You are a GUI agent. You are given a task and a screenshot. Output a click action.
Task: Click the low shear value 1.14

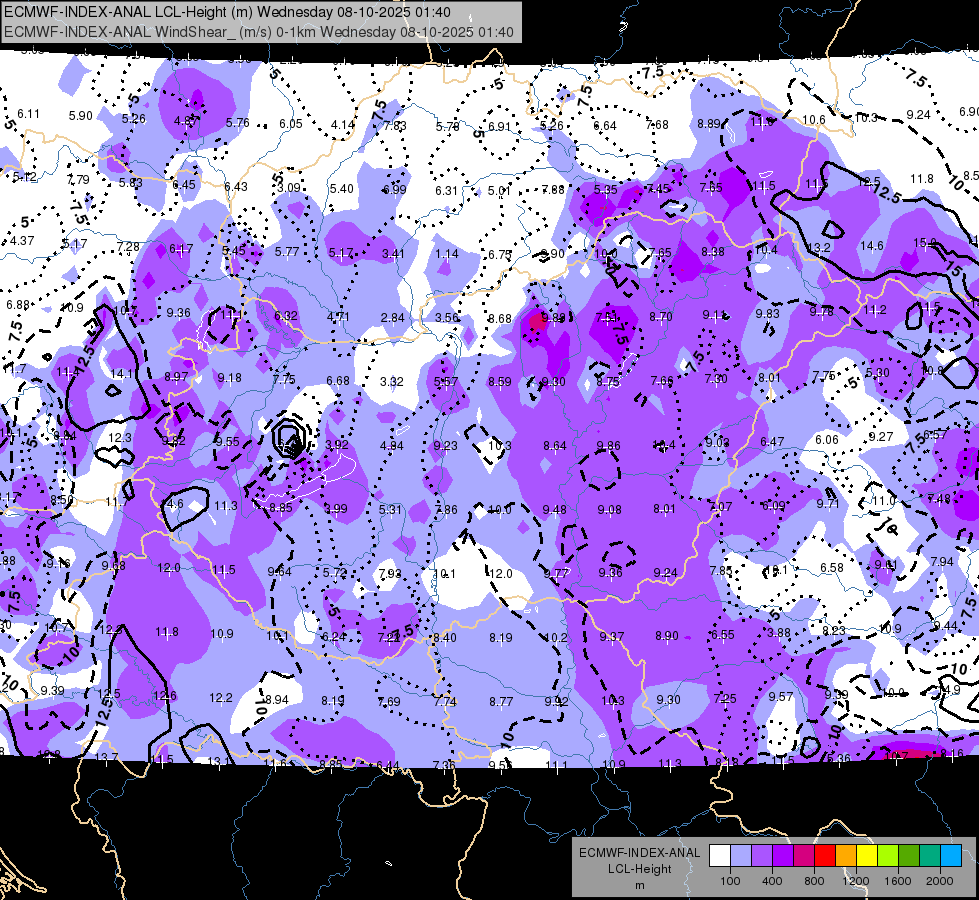tap(446, 254)
